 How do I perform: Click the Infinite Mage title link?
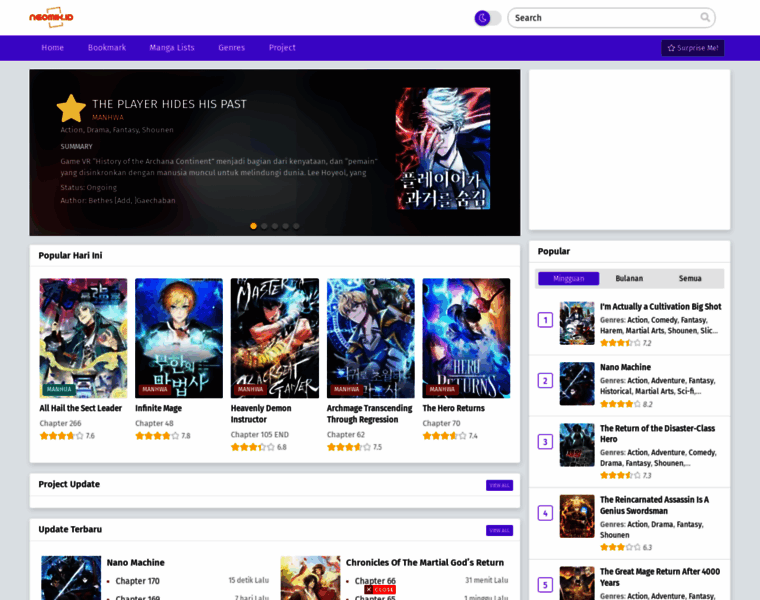click(158, 408)
